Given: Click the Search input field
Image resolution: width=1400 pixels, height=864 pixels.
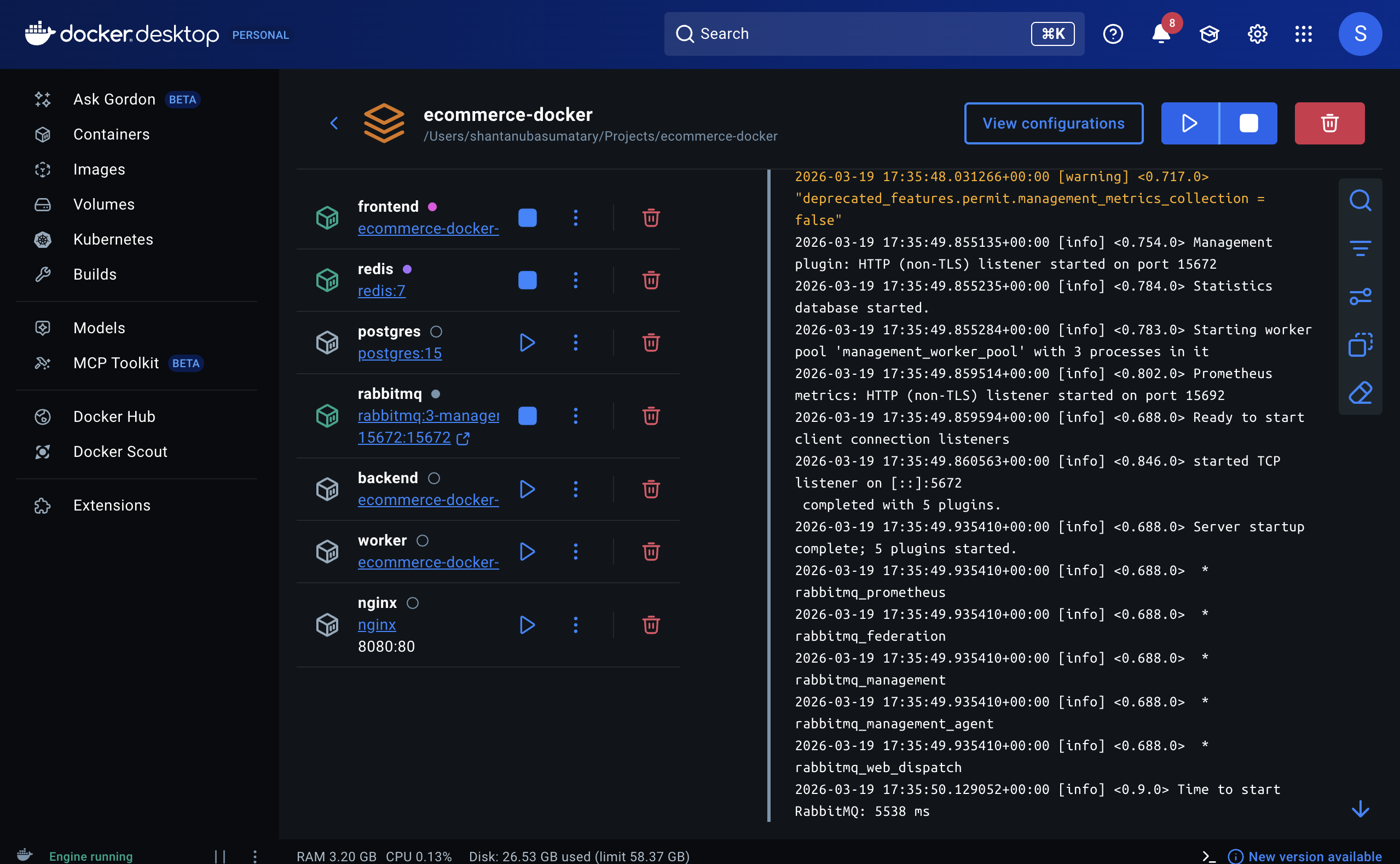Looking at the screenshot, I should [857, 34].
